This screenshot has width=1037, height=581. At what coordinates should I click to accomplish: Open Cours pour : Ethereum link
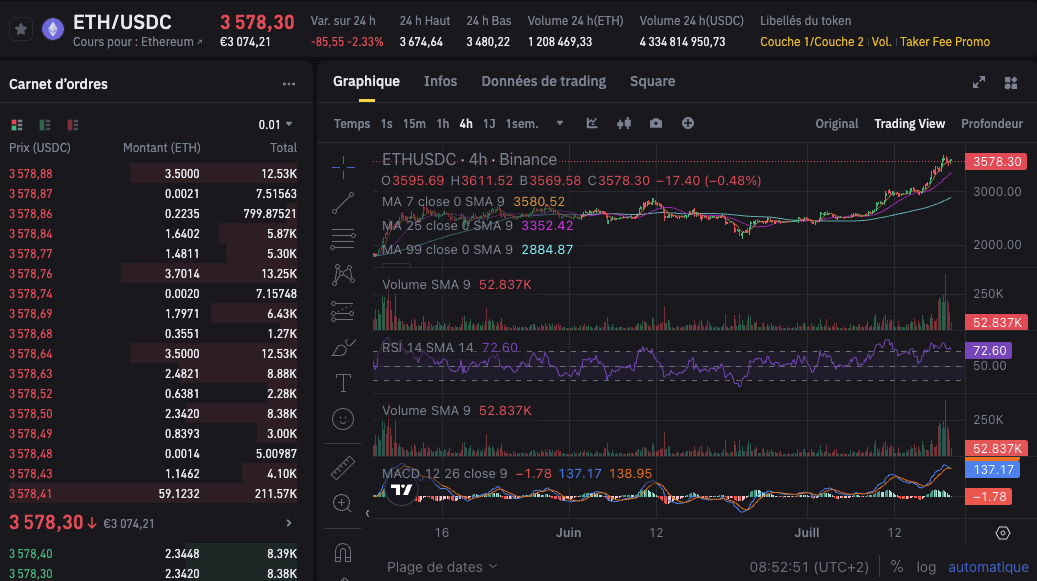[x=138, y=42]
